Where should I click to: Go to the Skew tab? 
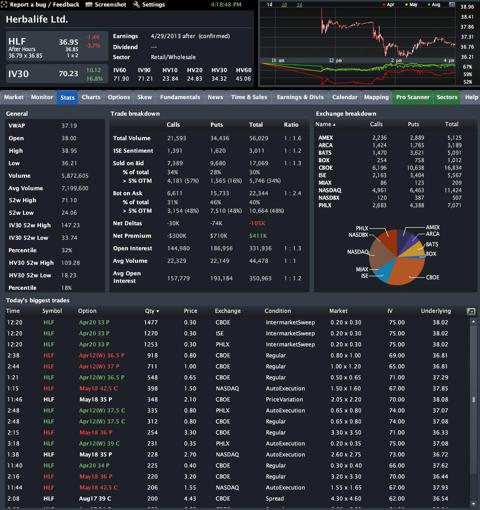point(145,97)
